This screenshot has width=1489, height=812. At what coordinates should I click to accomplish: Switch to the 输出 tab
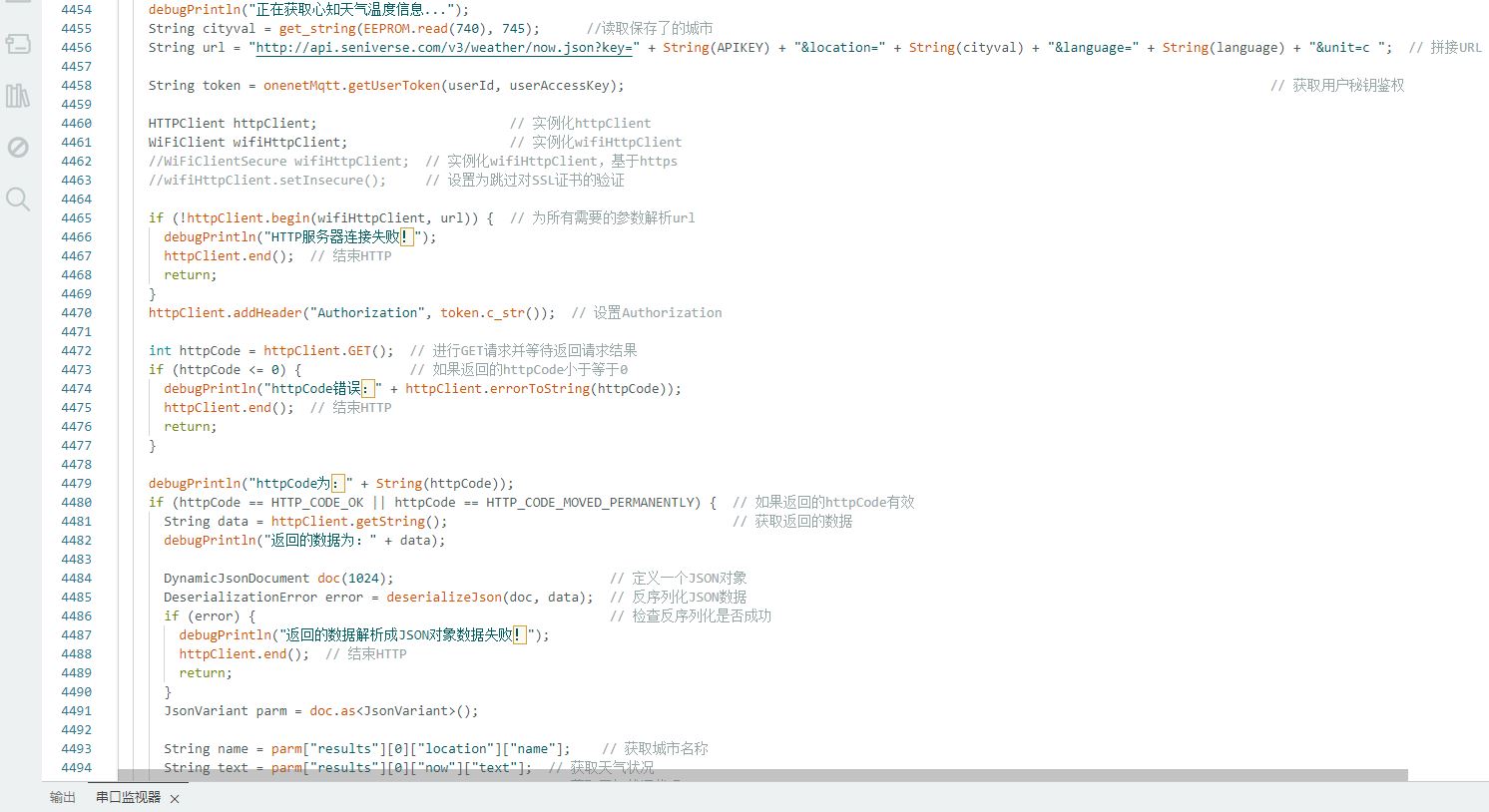pos(63,797)
